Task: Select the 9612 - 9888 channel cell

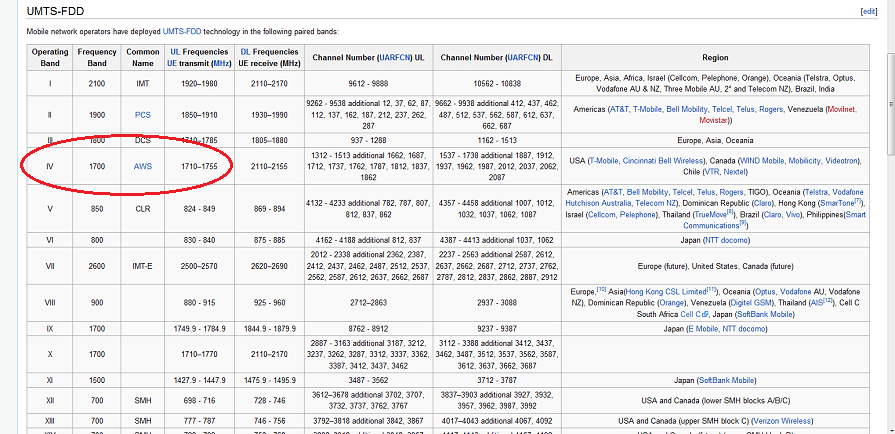Action: click(369, 83)
